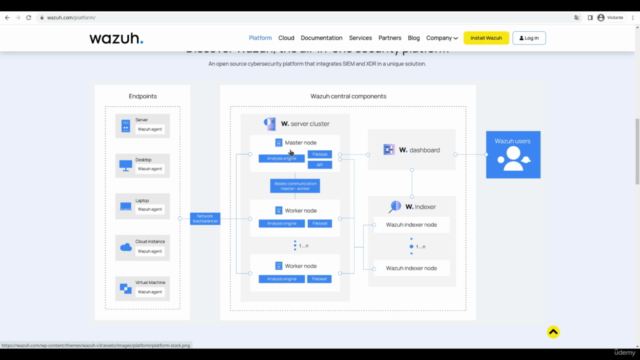Image resolution: width=640 pixels, height=360 pixels.
Task: Click the Virtual Machine icon
Action: pyautogui.click(x=126, y=289)
